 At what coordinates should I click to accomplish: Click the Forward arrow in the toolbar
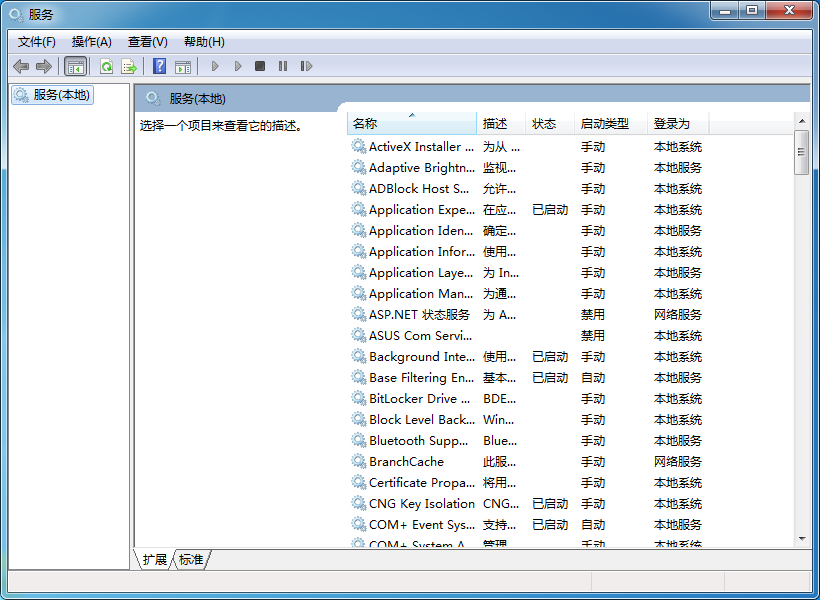click(x=43, y=66)
